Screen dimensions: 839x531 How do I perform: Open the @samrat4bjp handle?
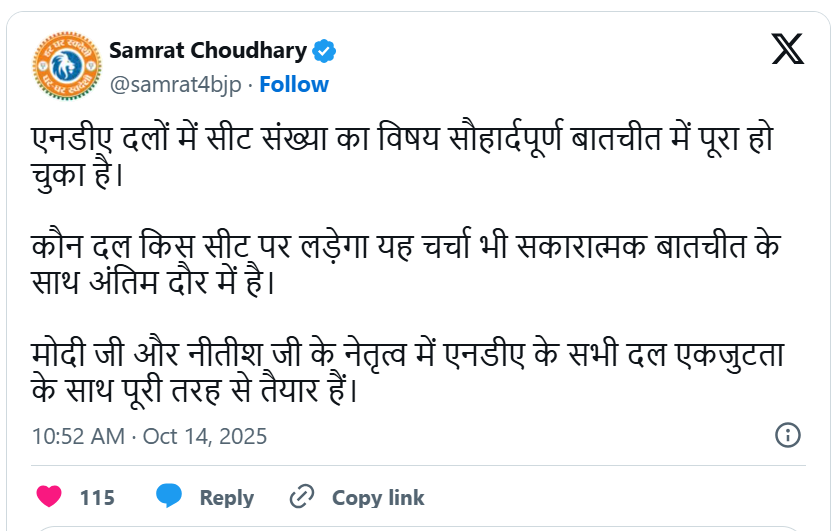[174, 84]
